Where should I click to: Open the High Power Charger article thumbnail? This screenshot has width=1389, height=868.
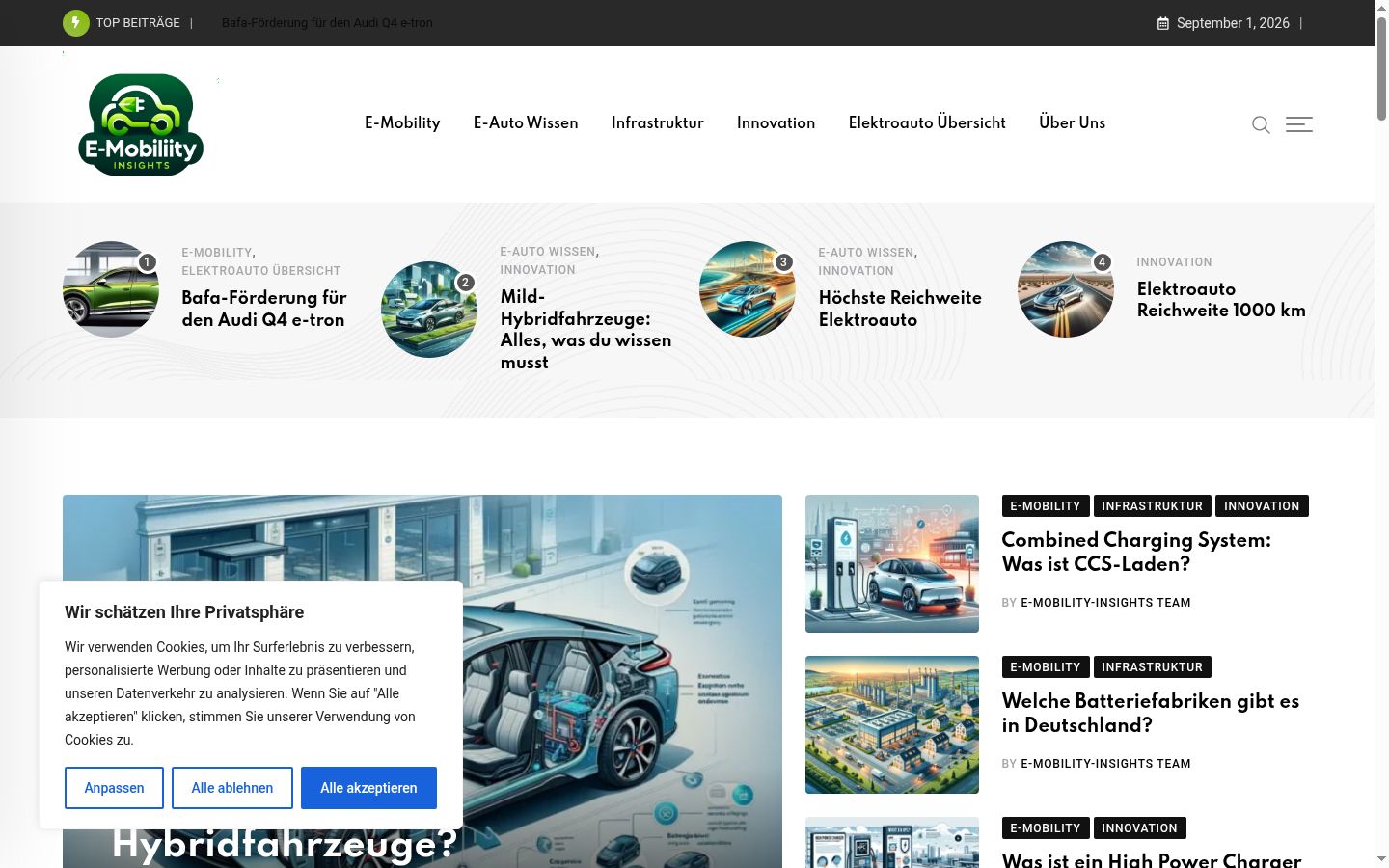pyautogui.click(x=892, y=842)
